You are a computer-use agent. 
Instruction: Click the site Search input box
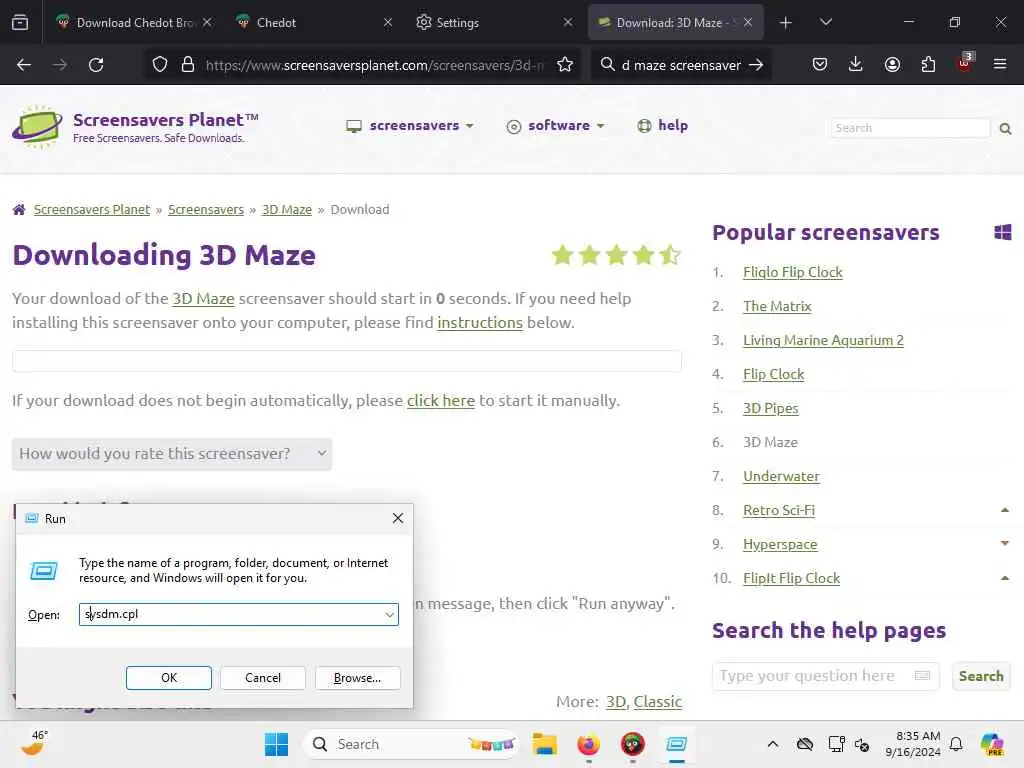coord(911,128)
